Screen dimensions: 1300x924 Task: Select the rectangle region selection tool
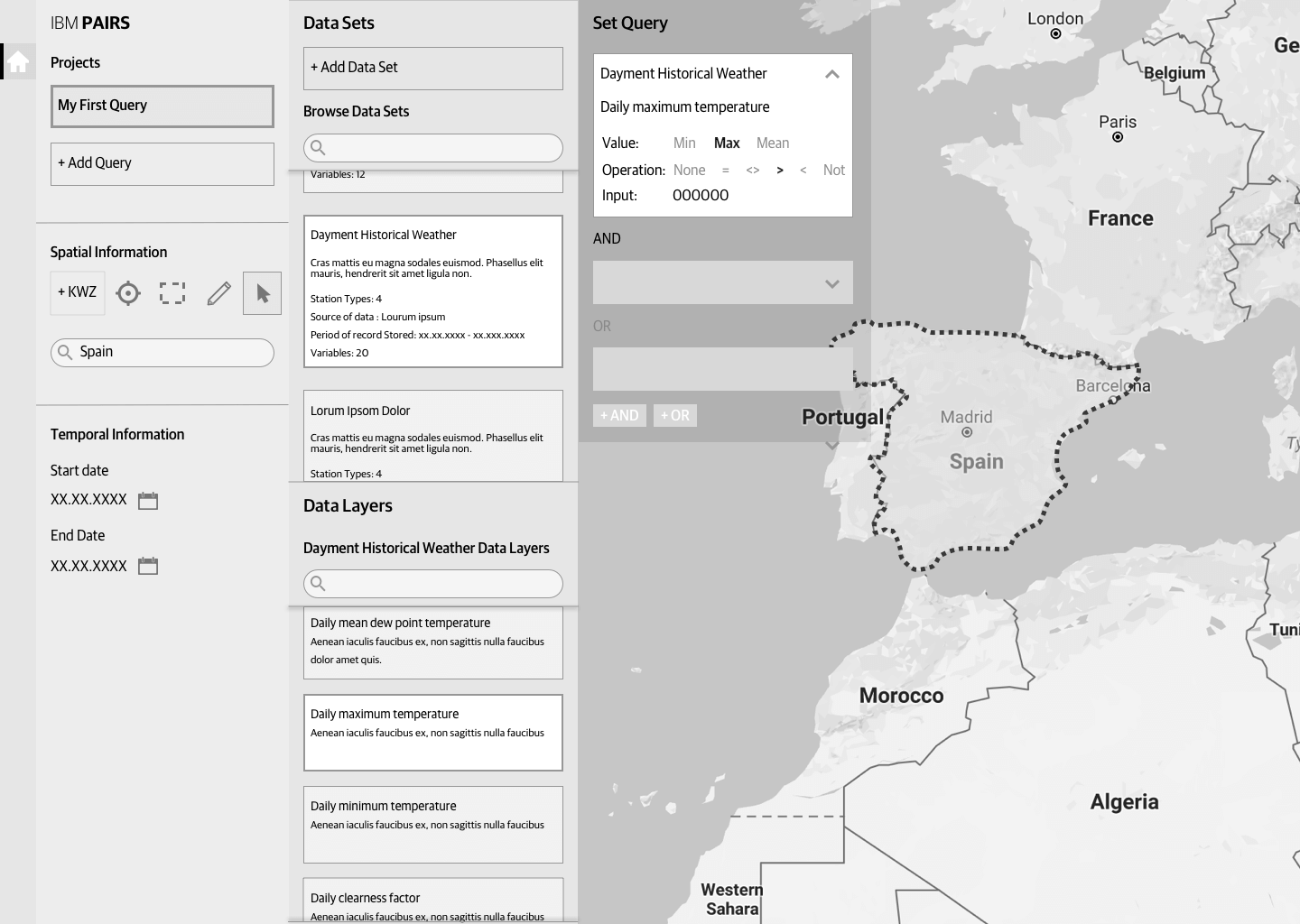172,293
